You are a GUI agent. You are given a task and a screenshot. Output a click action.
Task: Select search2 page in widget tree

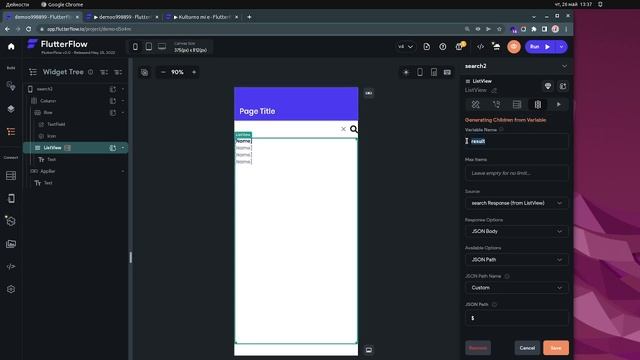point(44,89)
